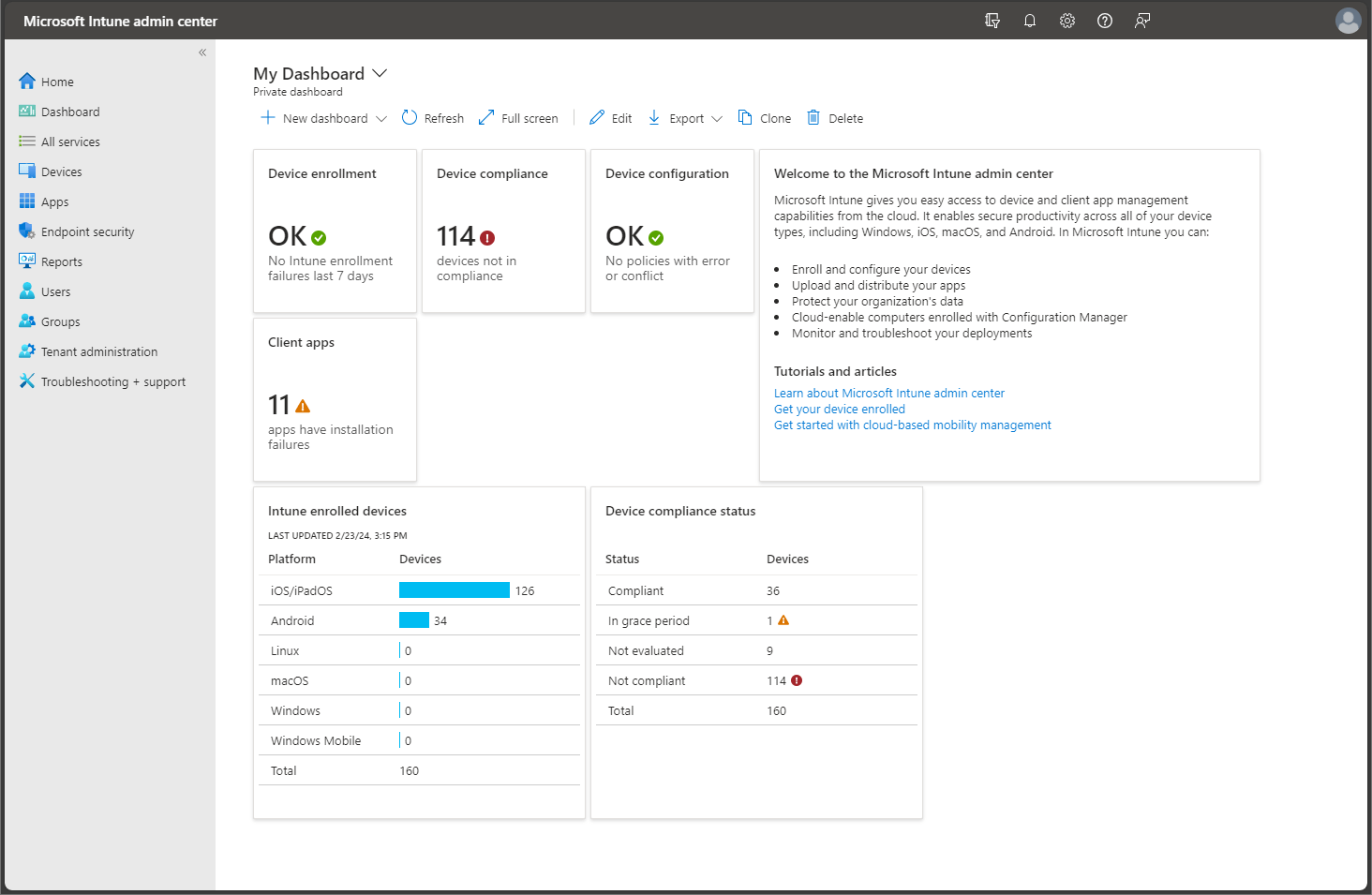Open the Groups section
1372x895 pixels.
[x=60, y=321]
